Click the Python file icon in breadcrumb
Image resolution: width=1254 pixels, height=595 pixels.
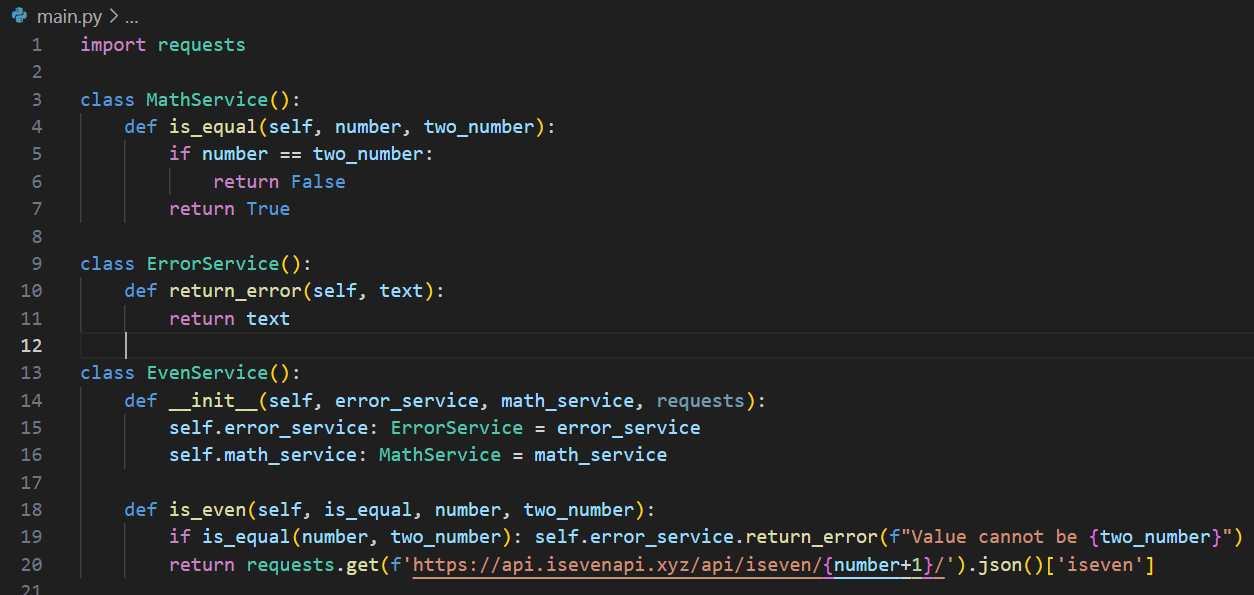click(19, 16)
